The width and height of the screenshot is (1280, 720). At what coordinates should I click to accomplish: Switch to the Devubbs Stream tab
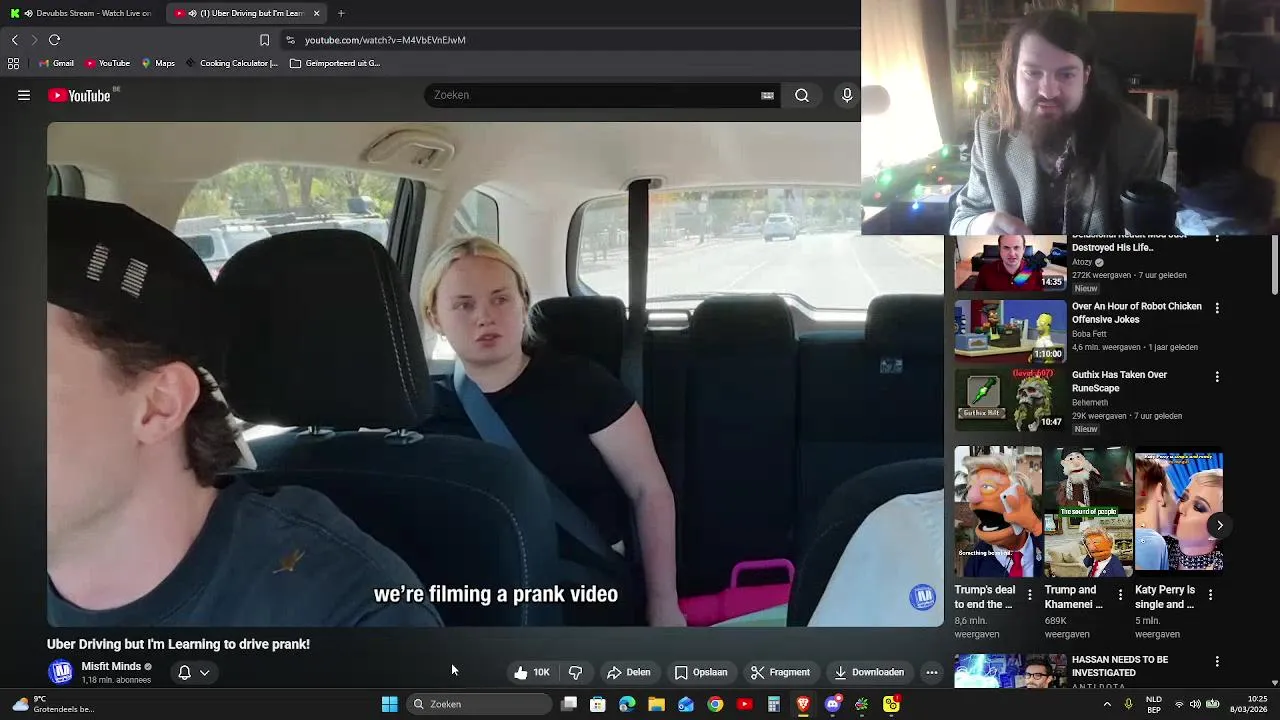[81, 13]
